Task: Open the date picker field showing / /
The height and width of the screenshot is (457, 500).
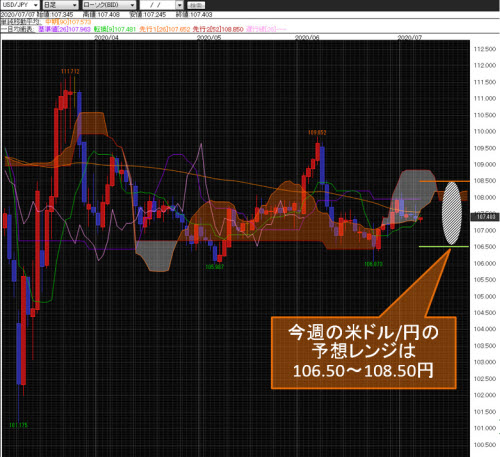Action: [161, 5]
